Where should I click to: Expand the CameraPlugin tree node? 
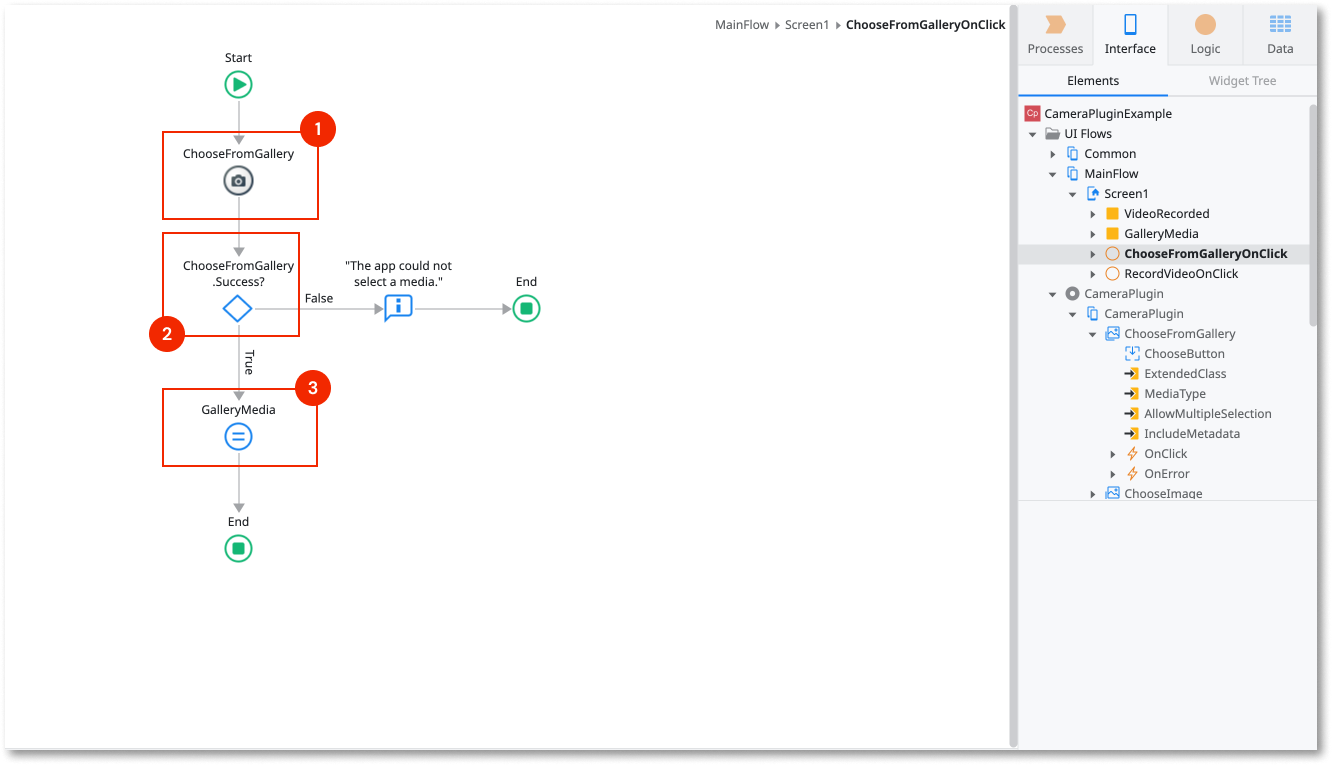tap(1052, 293)
